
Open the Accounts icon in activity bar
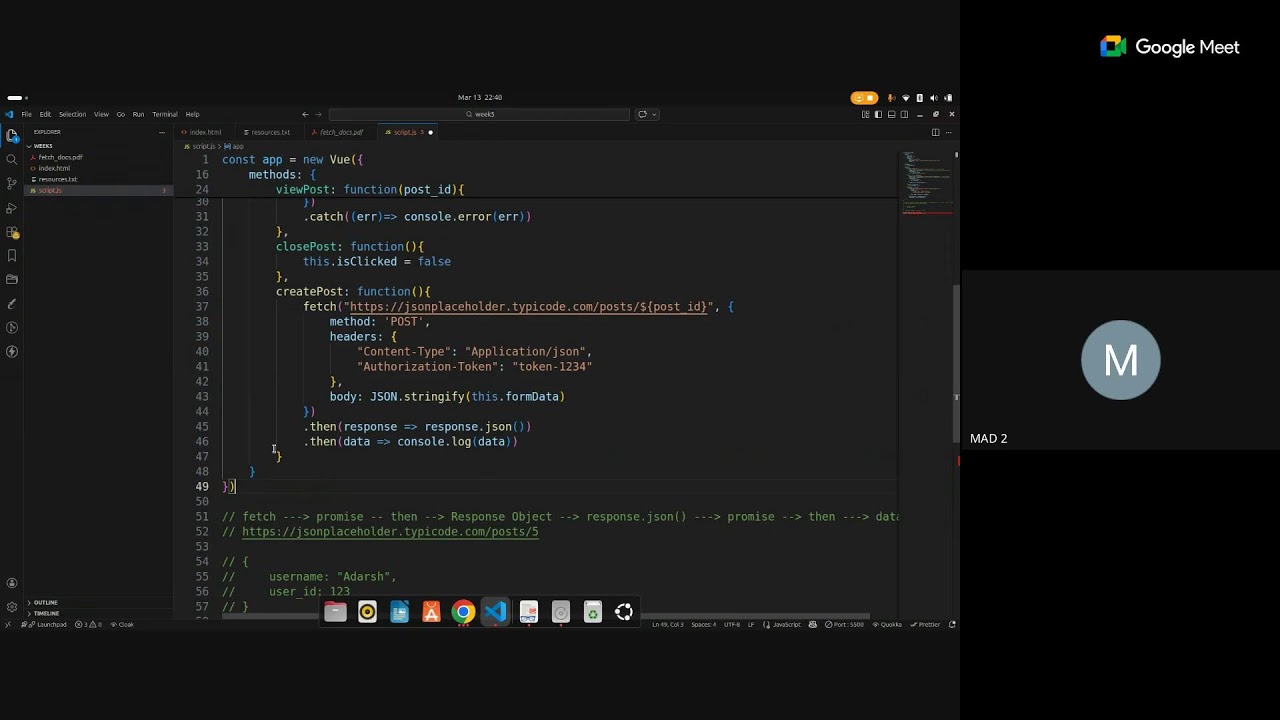point(12,583)
